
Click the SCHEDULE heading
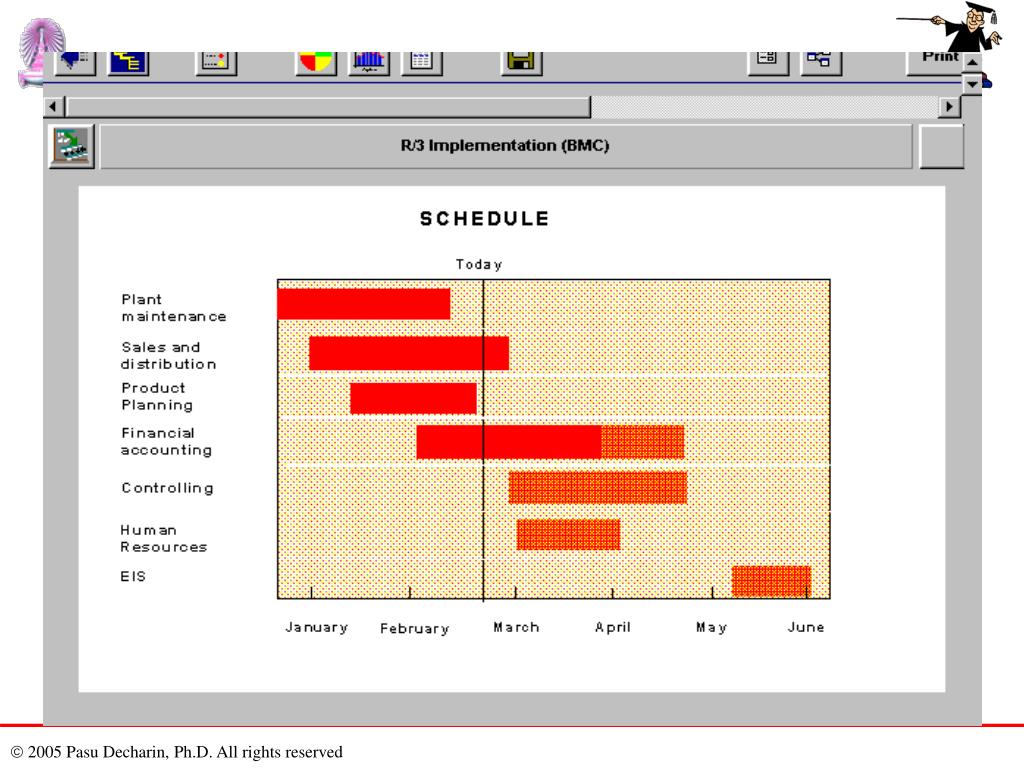[x=485, y=219]
